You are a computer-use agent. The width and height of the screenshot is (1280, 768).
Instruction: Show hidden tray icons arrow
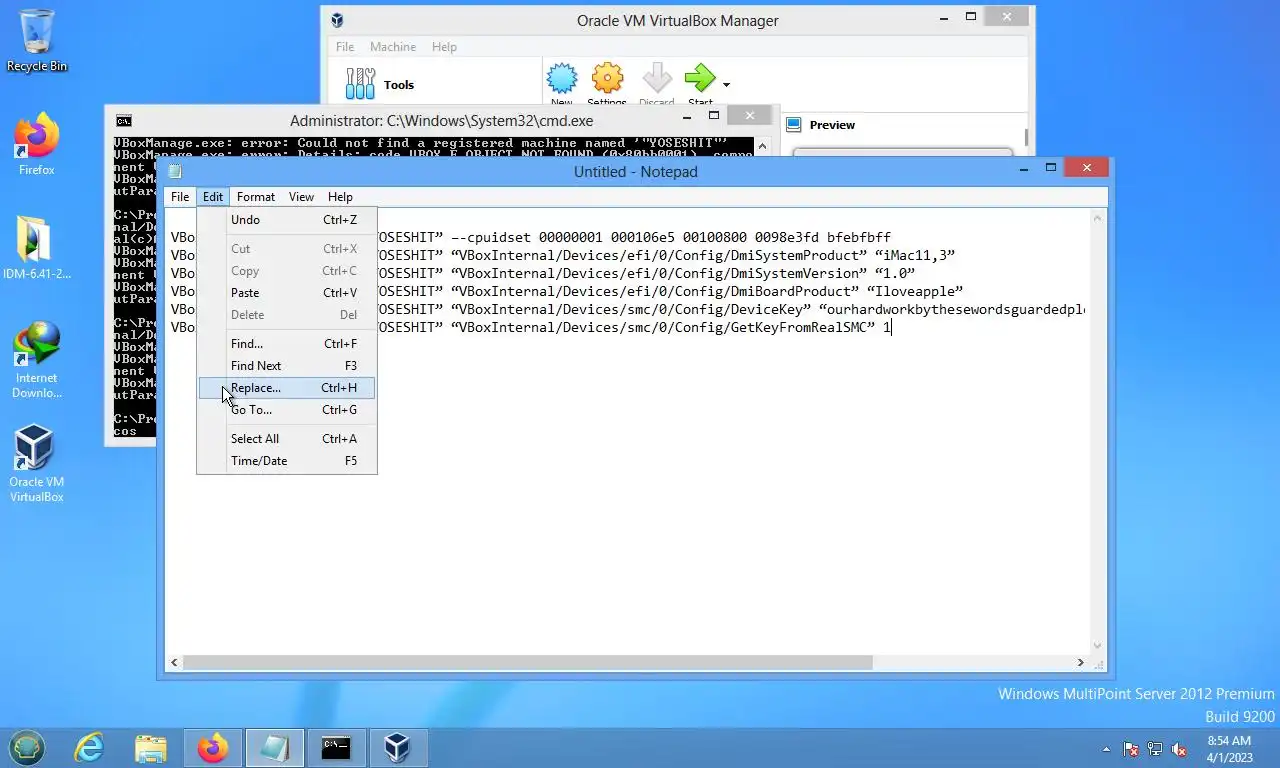(x=1106, y=748)
